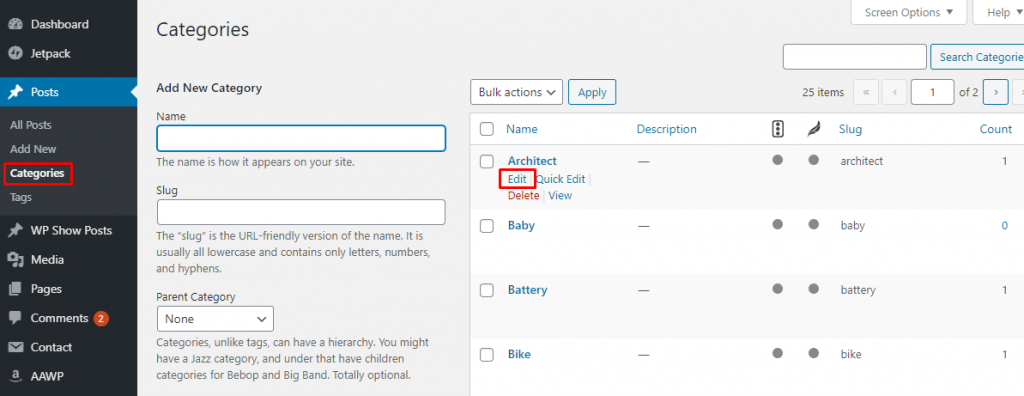Sort by the SEO traffic-light column icon
This screenshot has height=396, width=1024.
[x=777, y=129]
